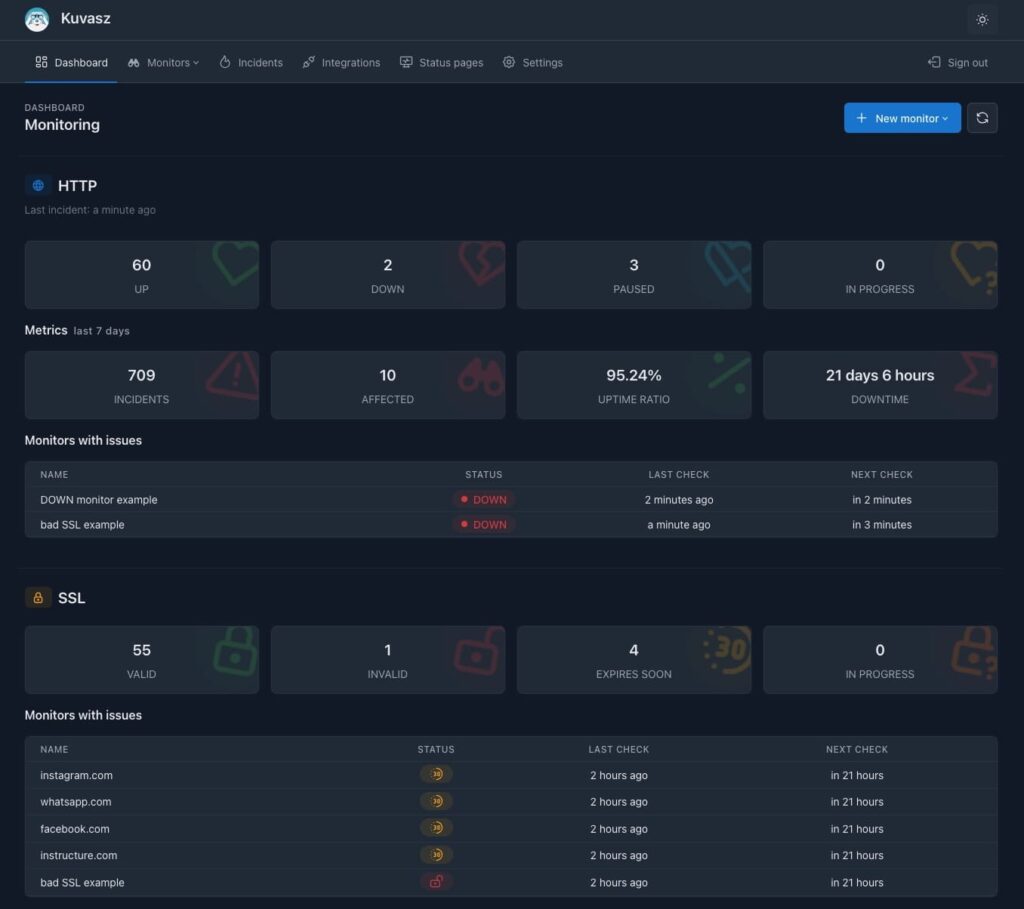Click the Uptime Ratio metric card
The width and height of the screenshot is (1024, 909).
[x=633, y=385]
